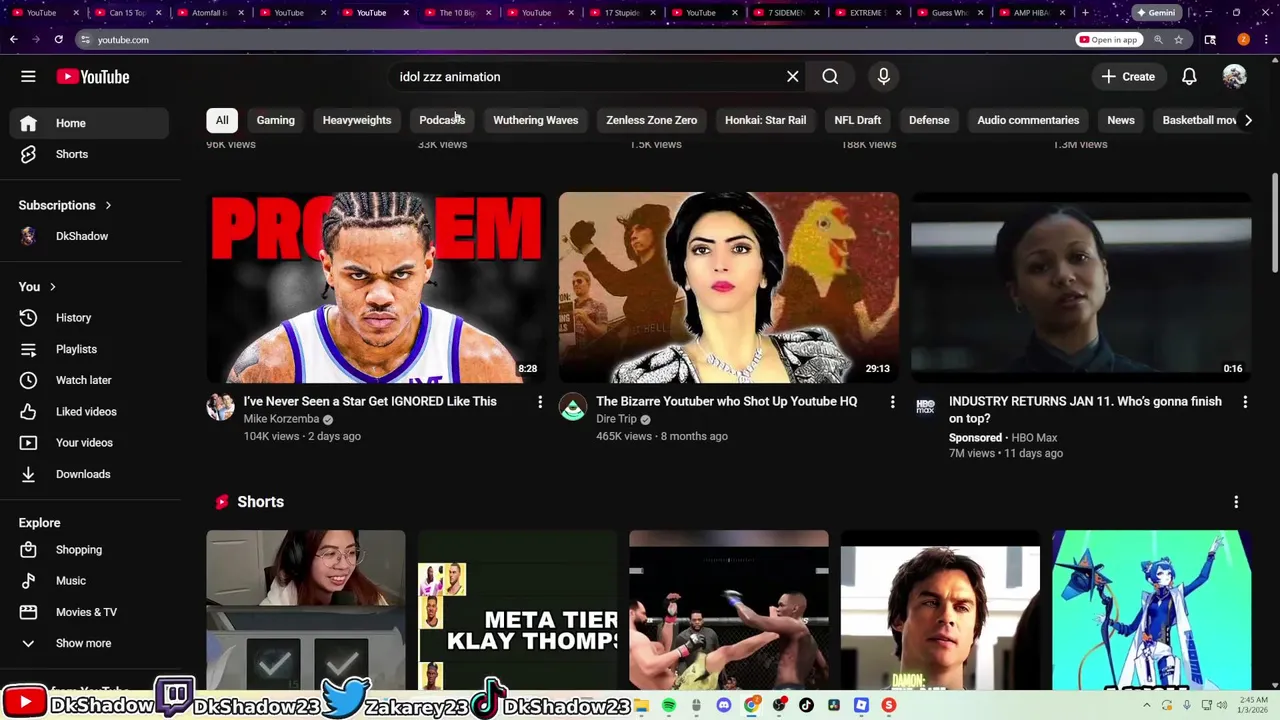
Task: Switch to the 7 SIDEMEN browser tab
Action: [x=785, y=13]
